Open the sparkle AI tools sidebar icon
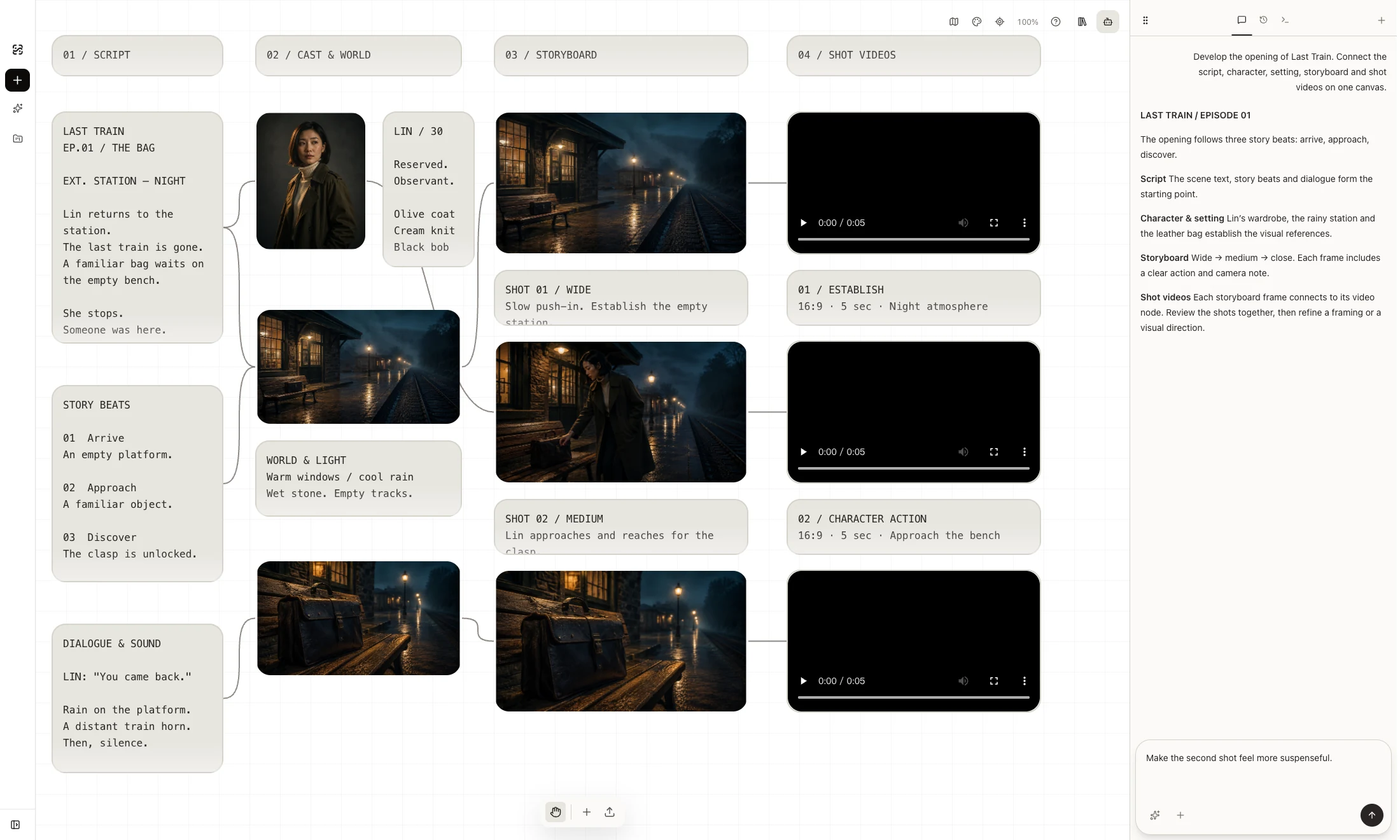 (18, 108)
